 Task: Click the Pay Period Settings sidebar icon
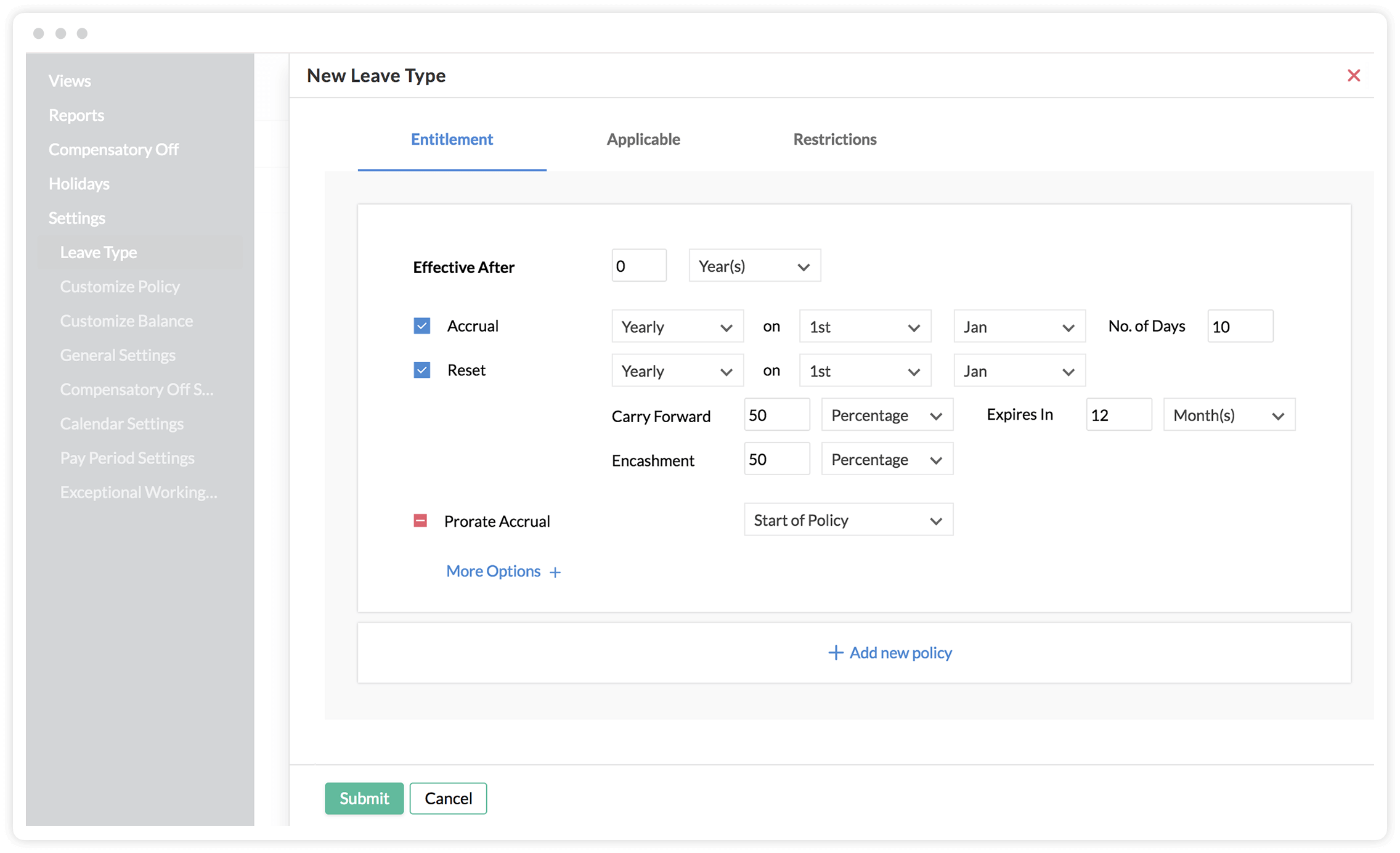[x=127, y=457]
